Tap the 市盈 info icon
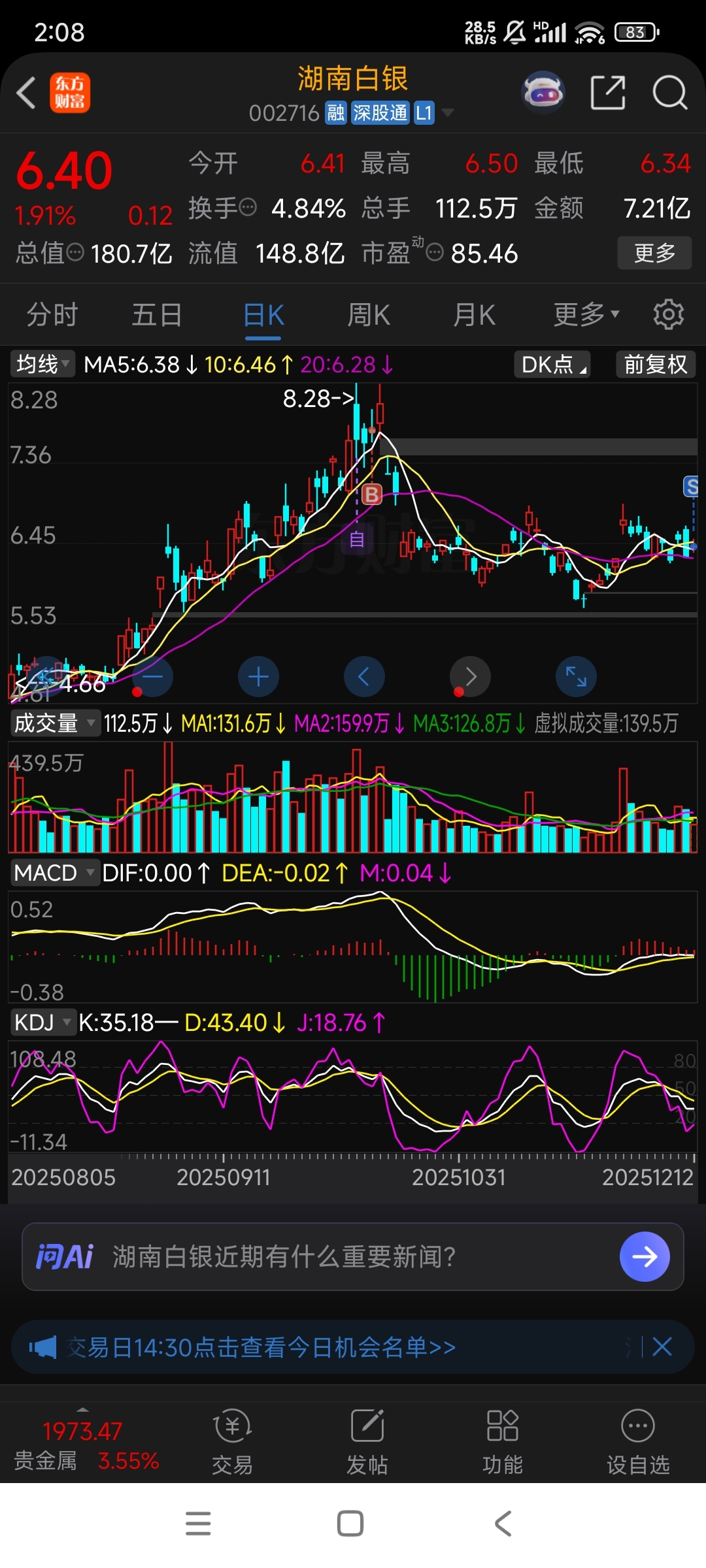The height and width of the screenshot is (1568, 706). point(435,252)
